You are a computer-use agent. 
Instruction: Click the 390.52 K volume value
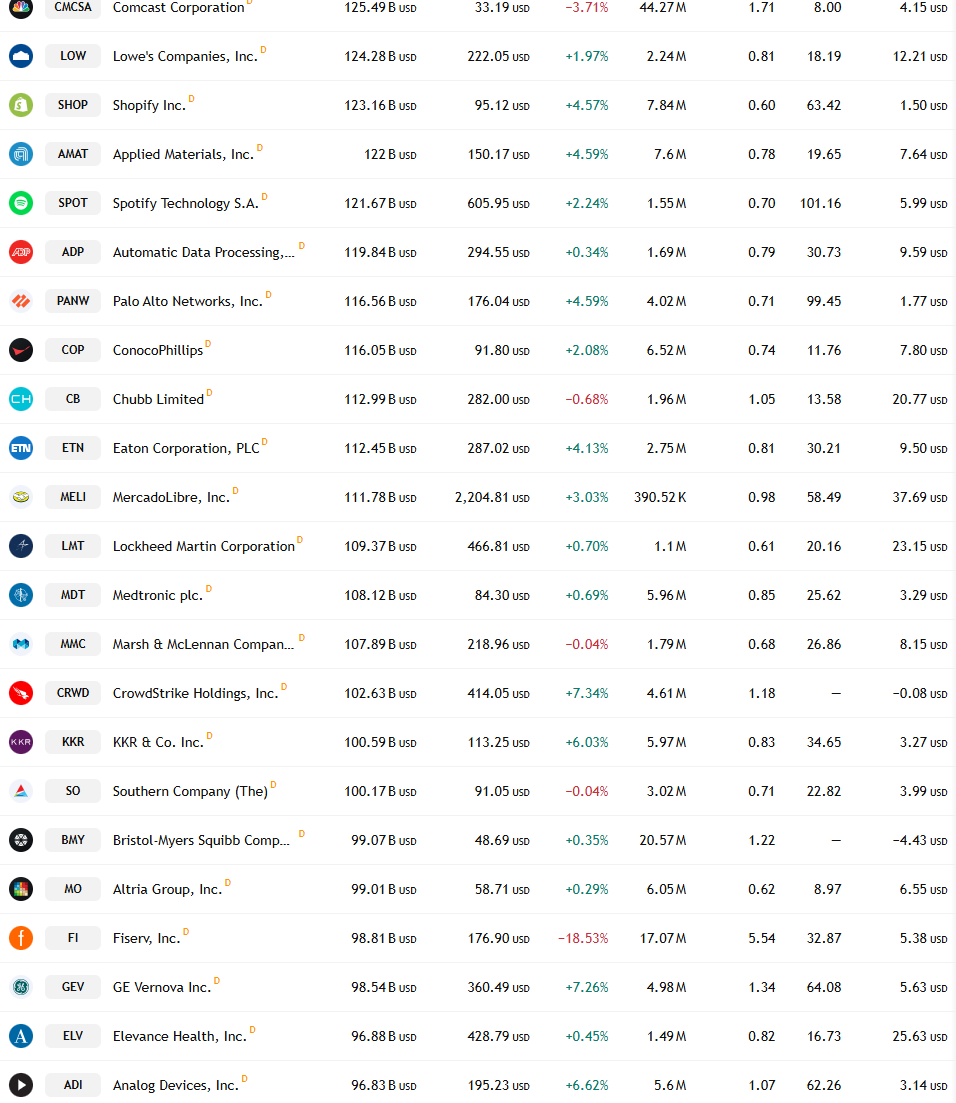coord(660,497)
